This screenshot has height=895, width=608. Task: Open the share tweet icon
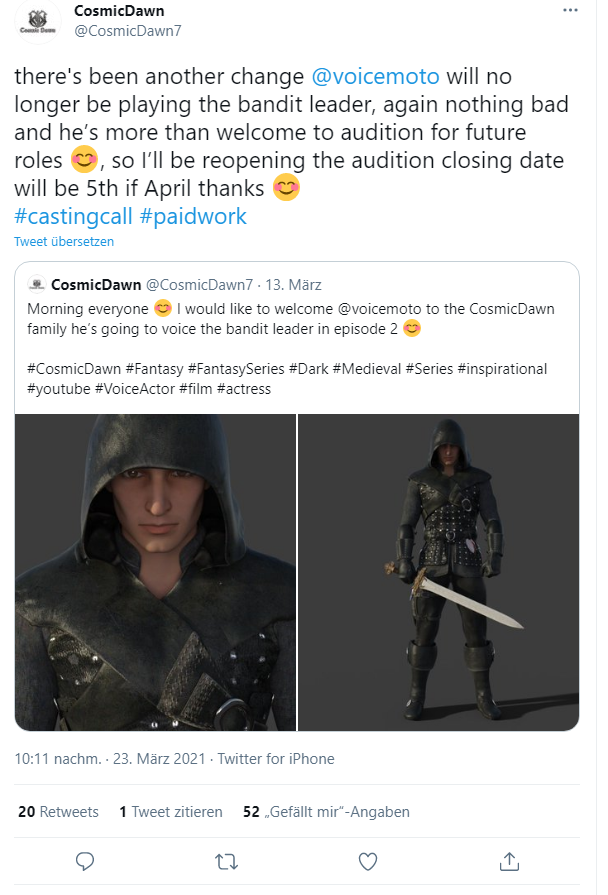point(509,861)
